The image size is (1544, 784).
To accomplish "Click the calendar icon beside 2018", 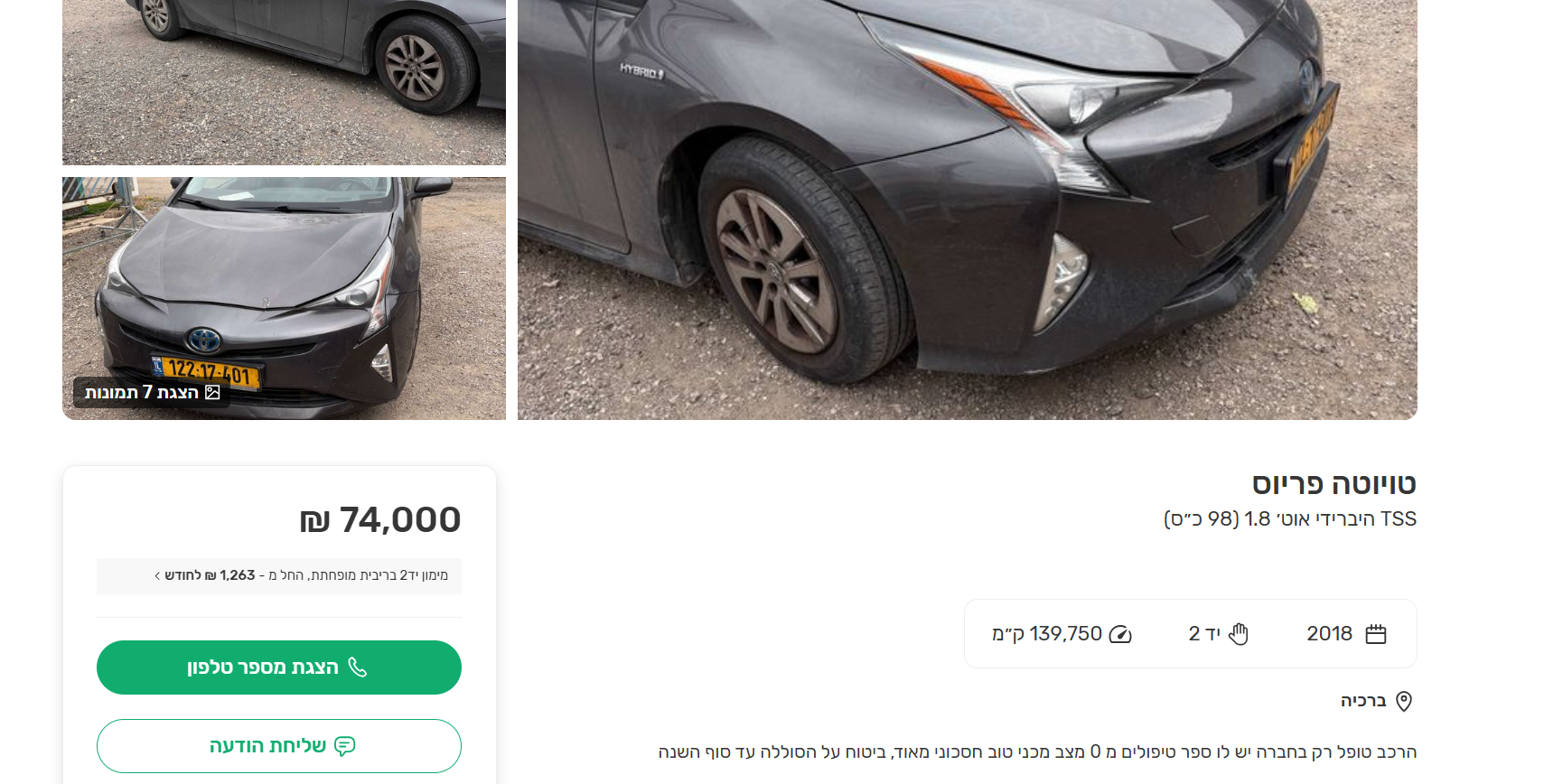I will point(1375,634).
